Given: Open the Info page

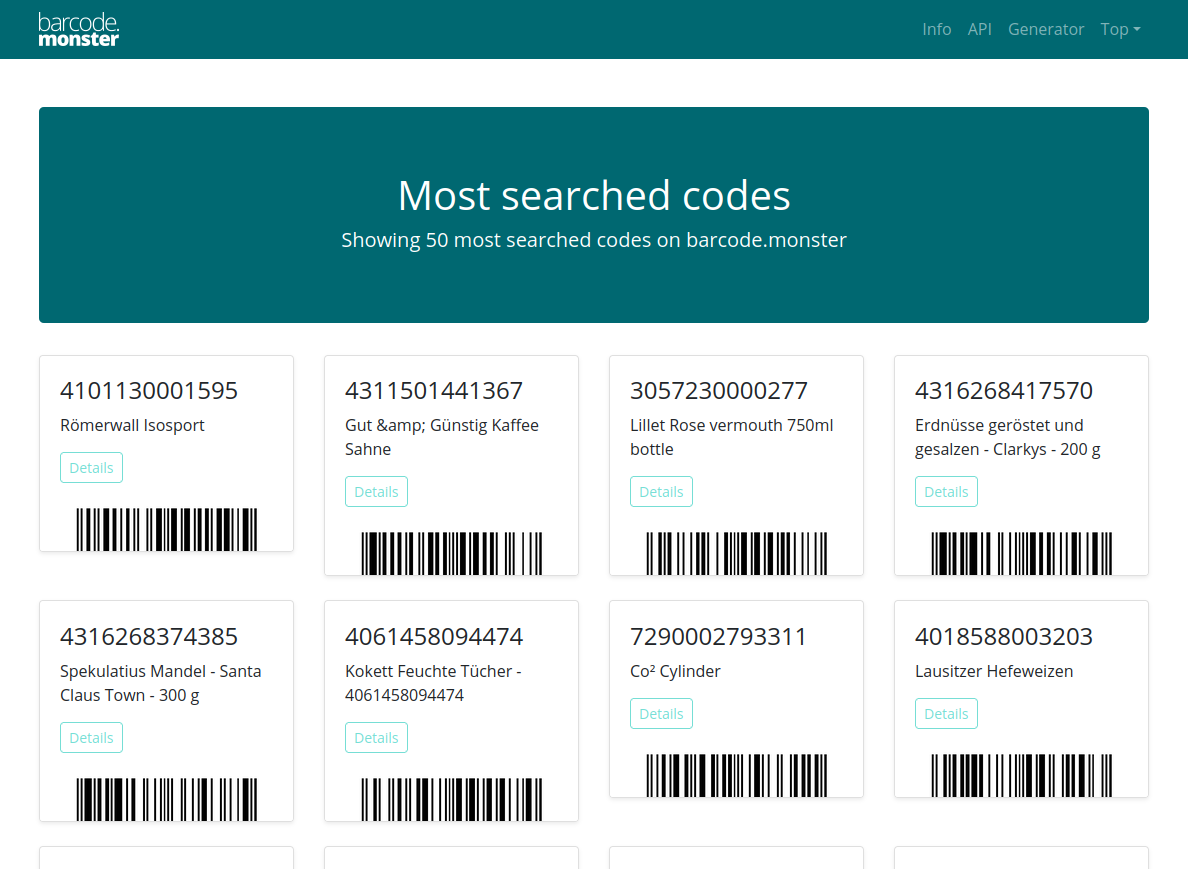Looking at the screenshot, I should pos(936,30).
